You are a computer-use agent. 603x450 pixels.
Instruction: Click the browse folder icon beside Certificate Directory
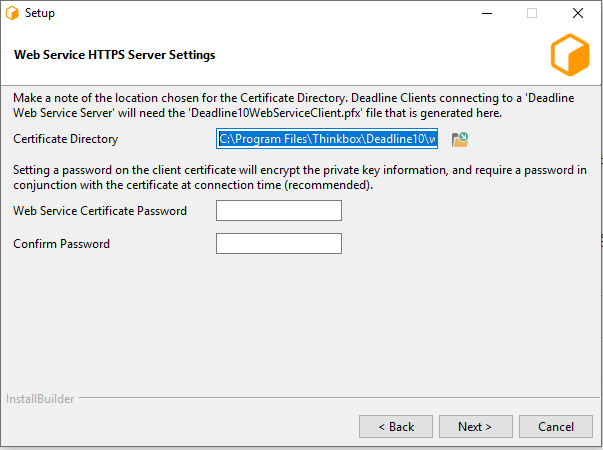[x=460, y=139]
